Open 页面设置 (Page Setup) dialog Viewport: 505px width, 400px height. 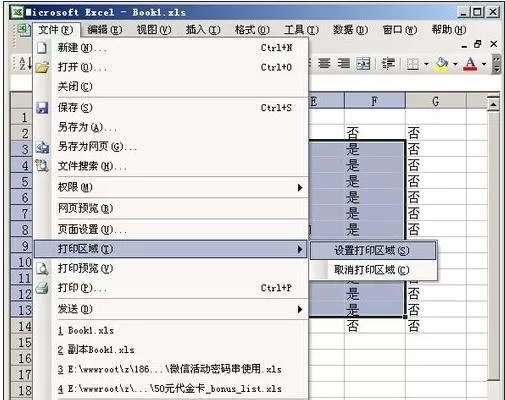(x=171, y=229)
